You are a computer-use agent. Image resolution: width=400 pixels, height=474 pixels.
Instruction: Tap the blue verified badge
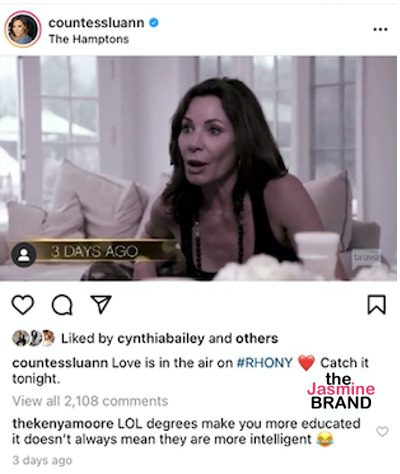tap(154, 23)
